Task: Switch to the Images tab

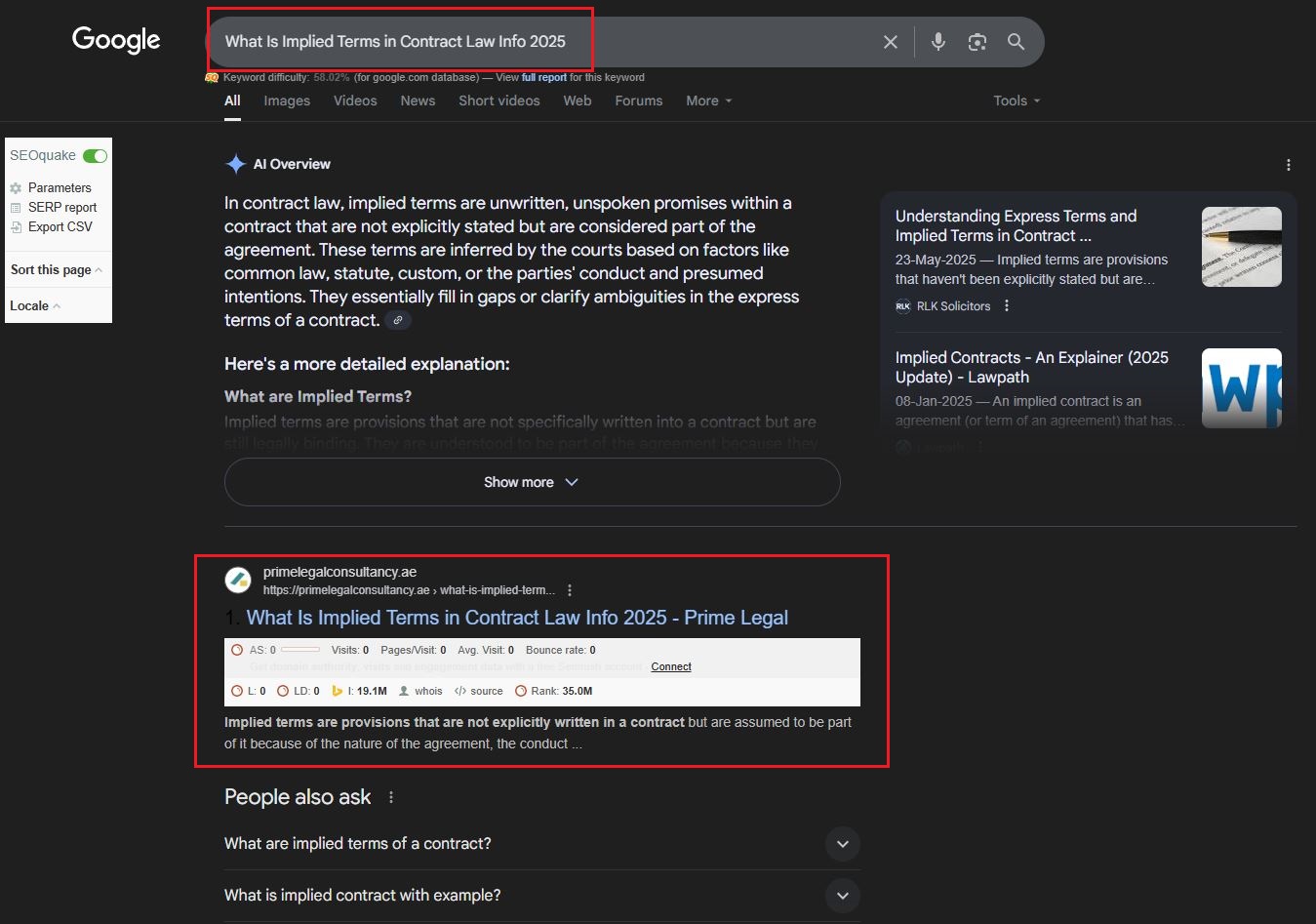Action: (287, 100)
